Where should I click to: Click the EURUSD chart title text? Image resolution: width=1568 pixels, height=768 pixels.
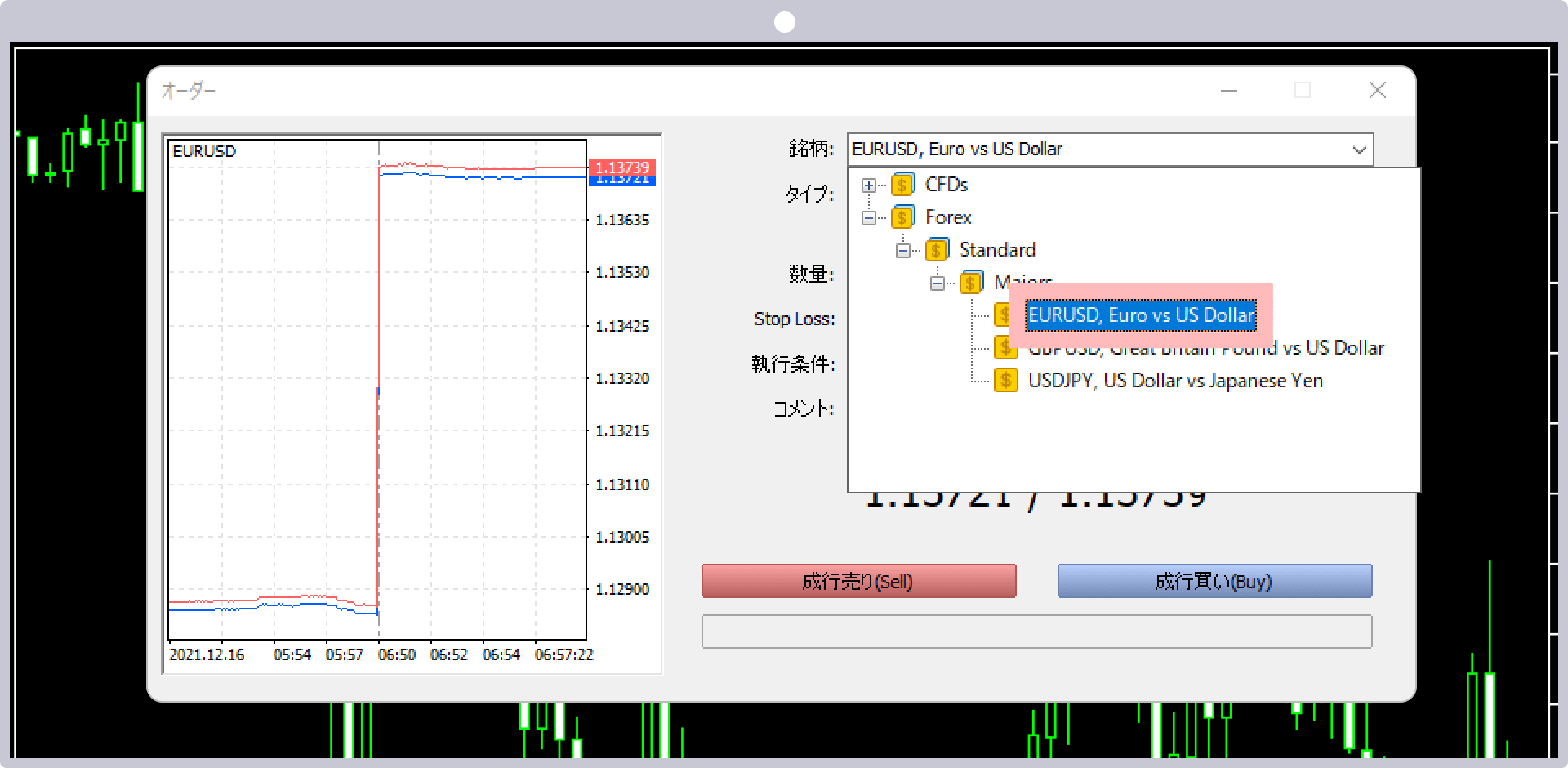point(204,151)
